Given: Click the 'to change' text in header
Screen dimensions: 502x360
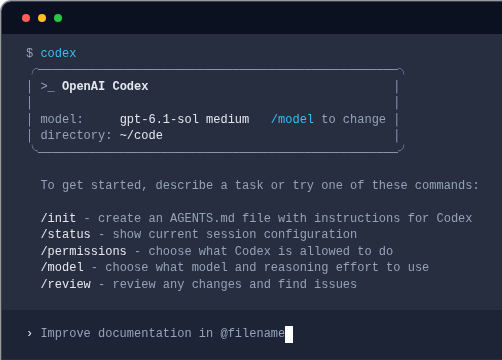Looking at the screenshot, I should tap(354, 119).
